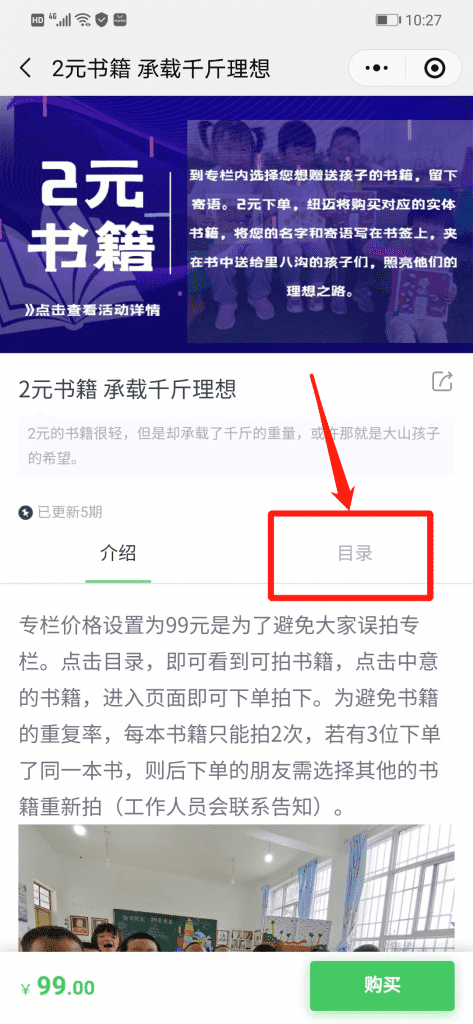
Task: Tap the green 购买 button
Action: (x=382, y=985)
